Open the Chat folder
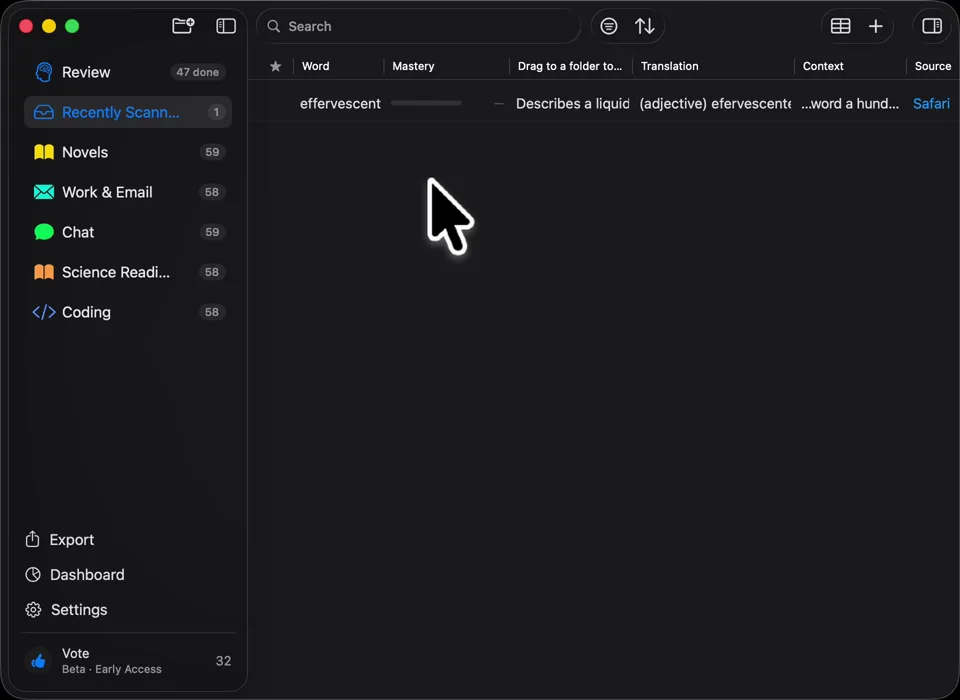Image resolution: width=960 pixels, height=700 pixels. (128, 232)
